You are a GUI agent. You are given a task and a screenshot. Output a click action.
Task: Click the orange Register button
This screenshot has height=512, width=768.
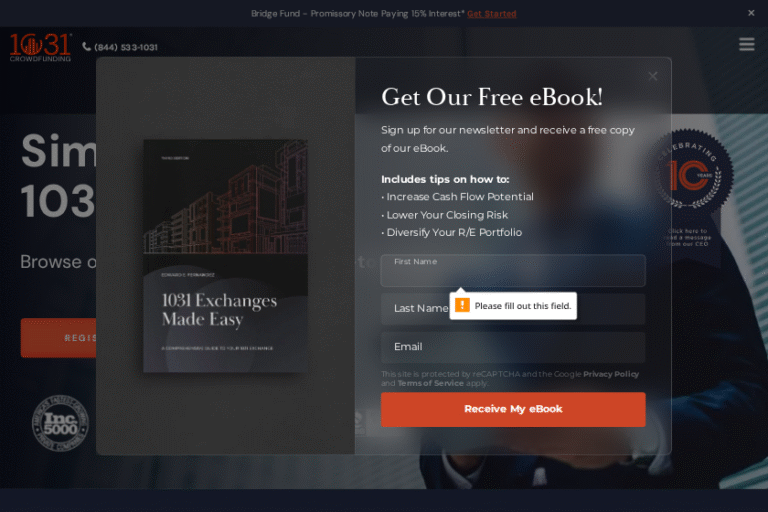pyautogui.click(x=59, y=338)
